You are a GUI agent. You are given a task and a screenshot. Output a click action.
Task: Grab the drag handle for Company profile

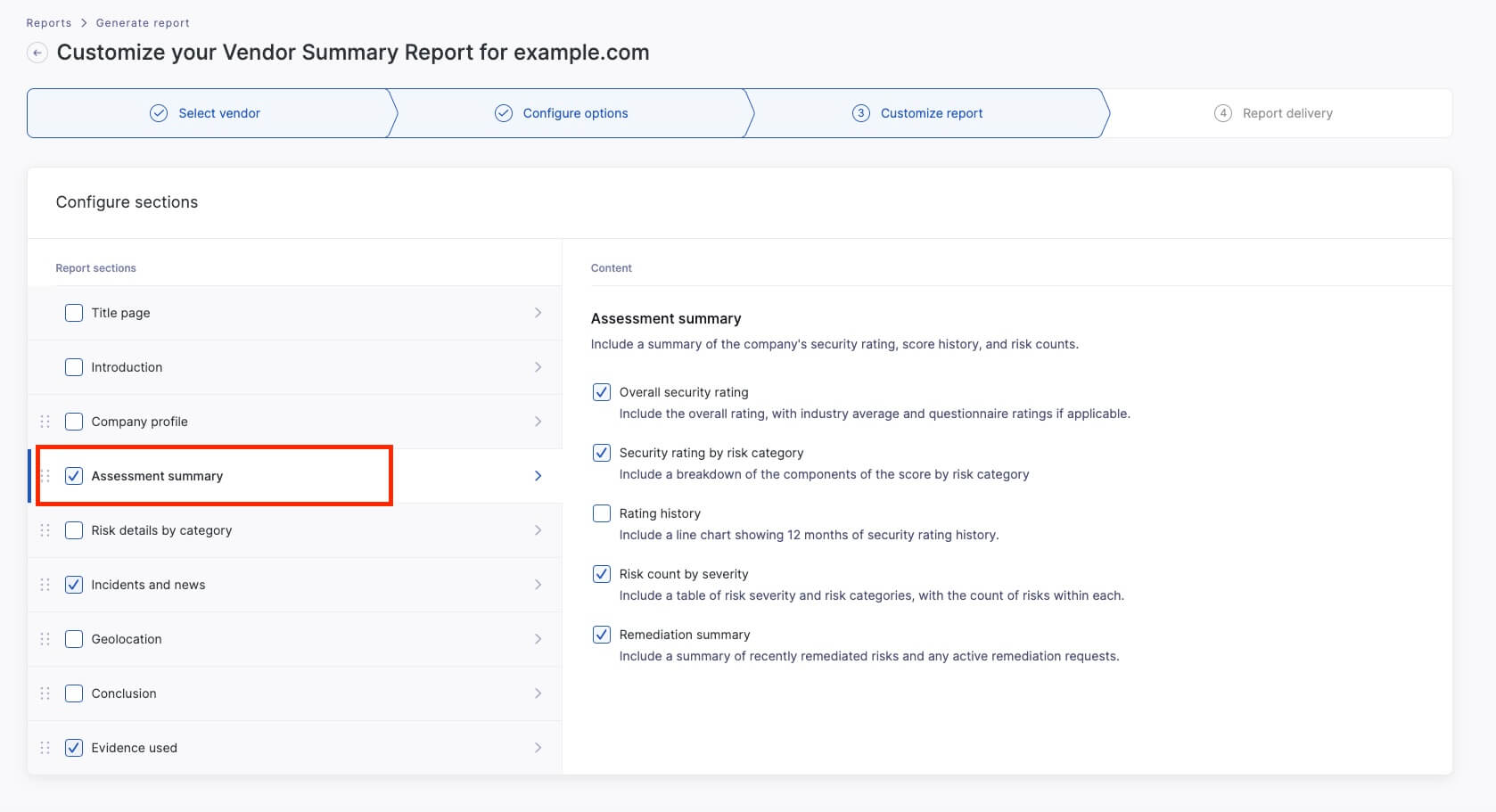point(45,422)
